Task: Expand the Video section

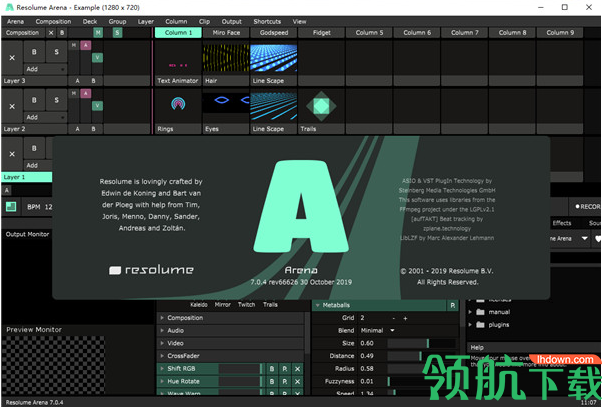Action: (x=162, y=343)
